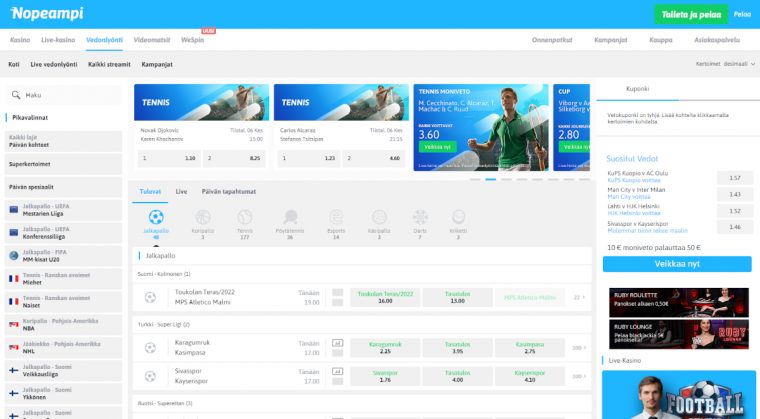Image resolution: width=760 pixels, height=419 pixels.
Task: Switch to the Live events tab
Action: coord(181,192)
